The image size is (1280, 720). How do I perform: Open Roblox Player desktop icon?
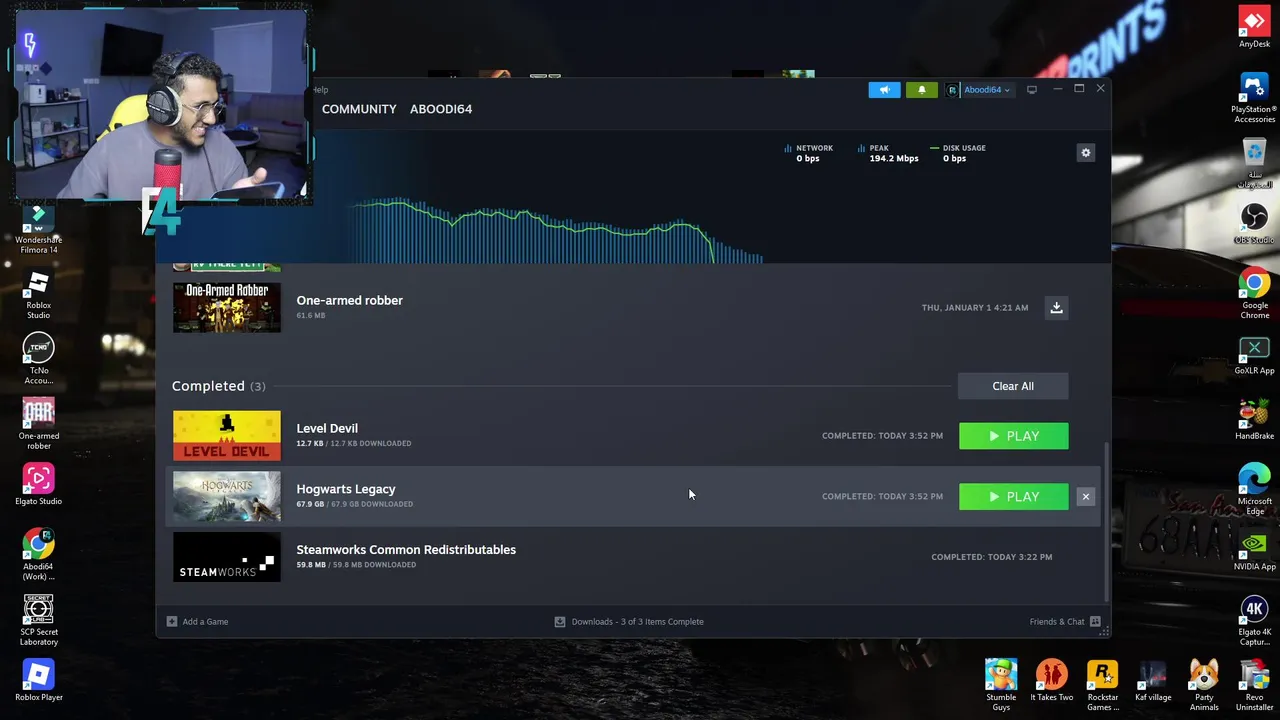coord(38,681)
